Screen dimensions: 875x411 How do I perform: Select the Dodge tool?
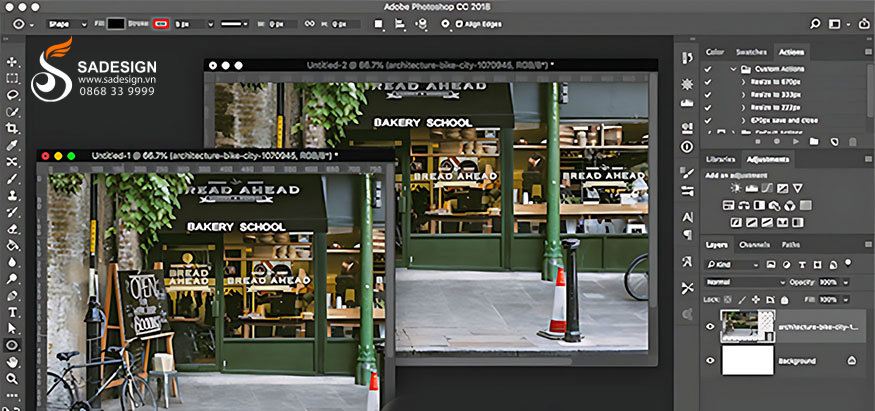click(x=12, y=279)
